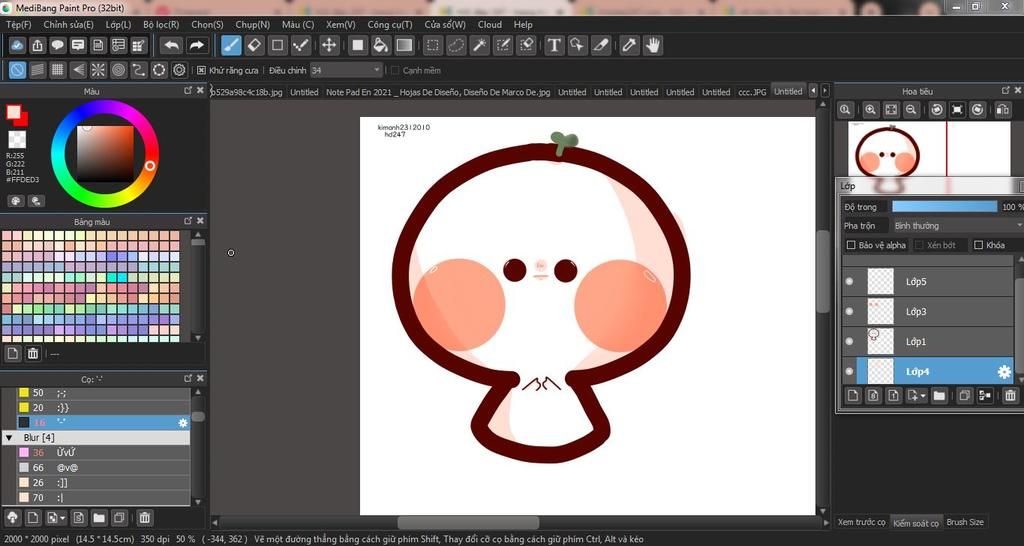
Task: Select the Eraser tool
Action: tap(254, 45)
